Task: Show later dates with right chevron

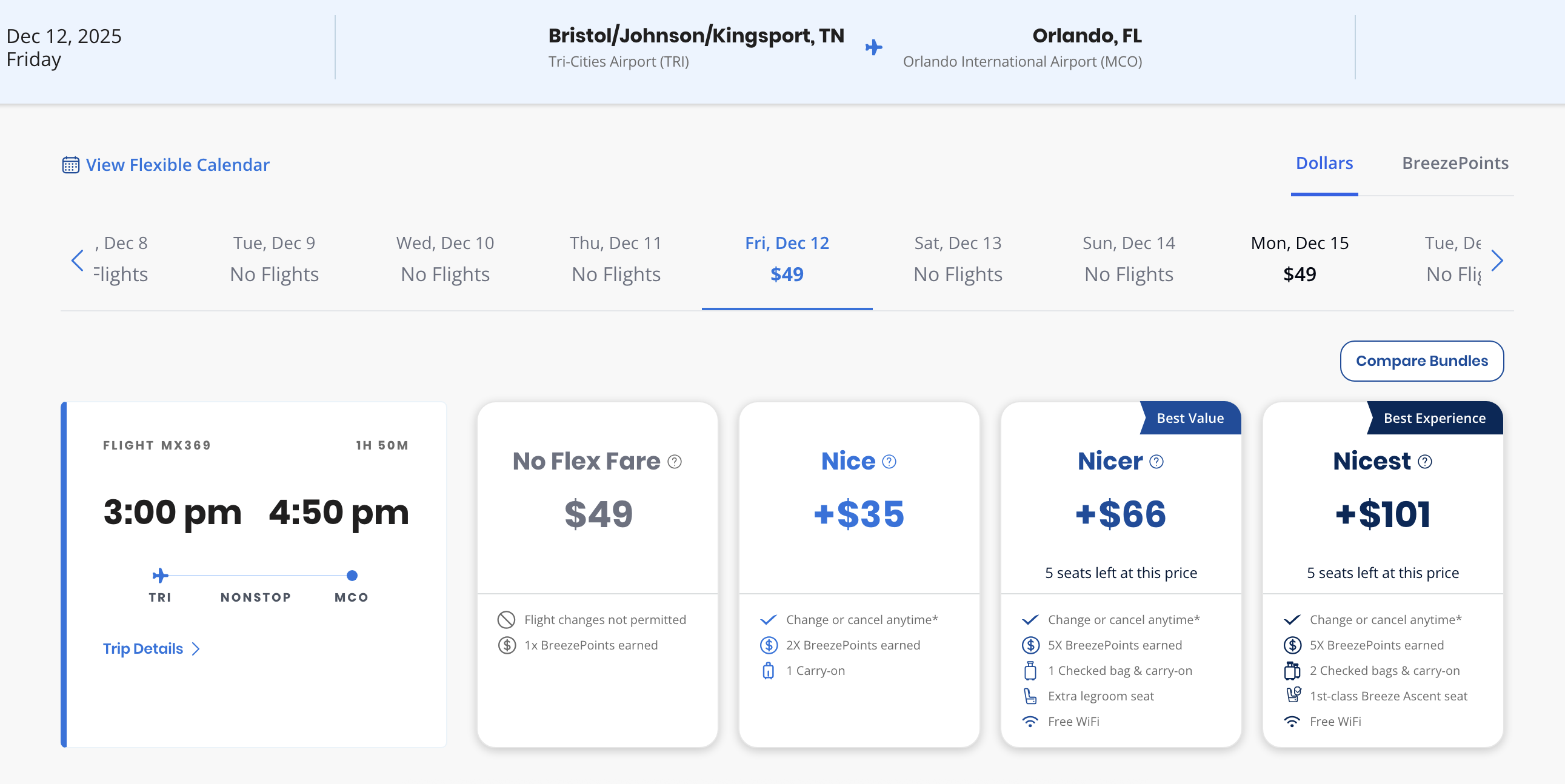Action: 1497,260
